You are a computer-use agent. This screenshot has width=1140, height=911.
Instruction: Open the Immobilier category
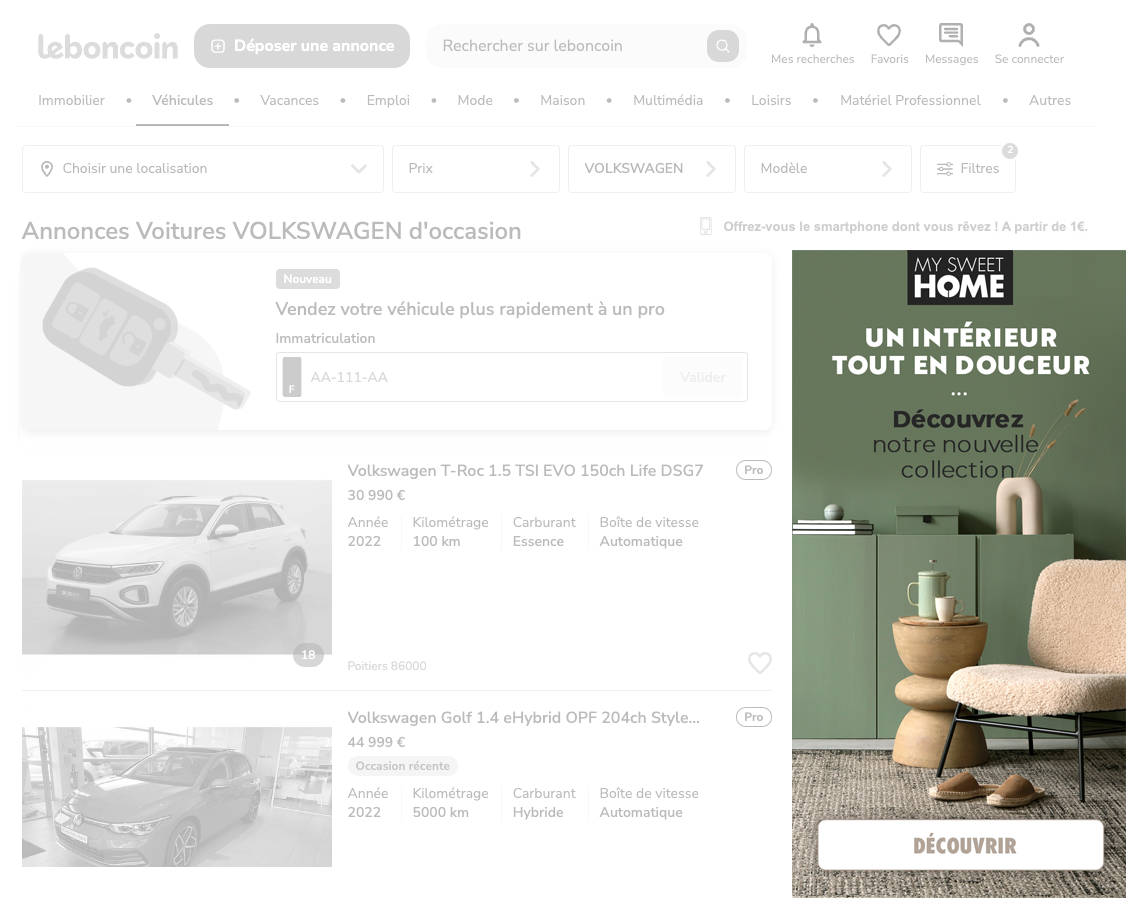(71, 100)
